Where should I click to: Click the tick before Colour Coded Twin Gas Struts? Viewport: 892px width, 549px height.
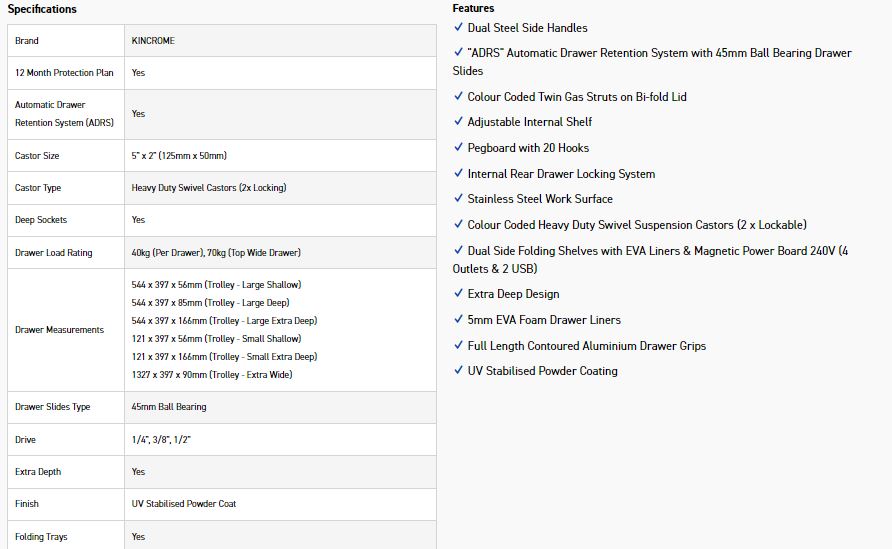[x=458, y=97]
